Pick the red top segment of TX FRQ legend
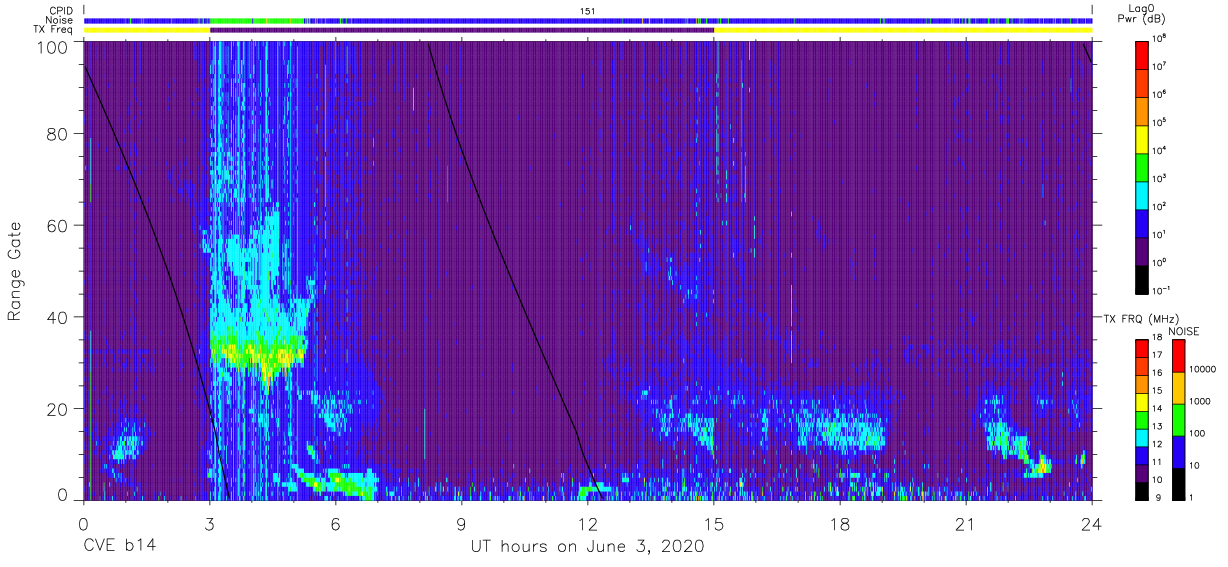The image size is (1228, 567). [x=1143, y=348]
